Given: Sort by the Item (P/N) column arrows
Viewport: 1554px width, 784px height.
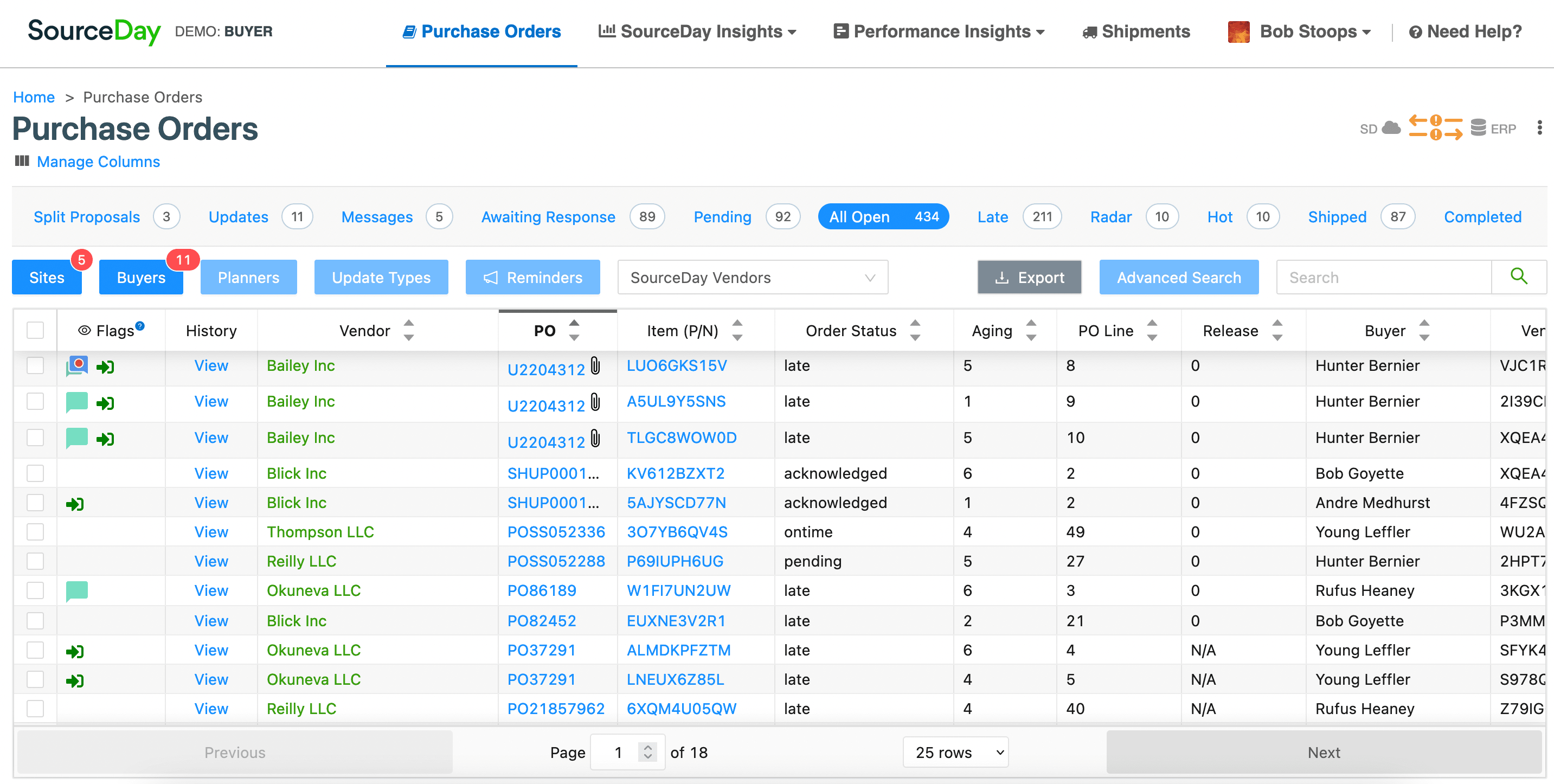Looking at the screenshot, I should tap(736, 330).
